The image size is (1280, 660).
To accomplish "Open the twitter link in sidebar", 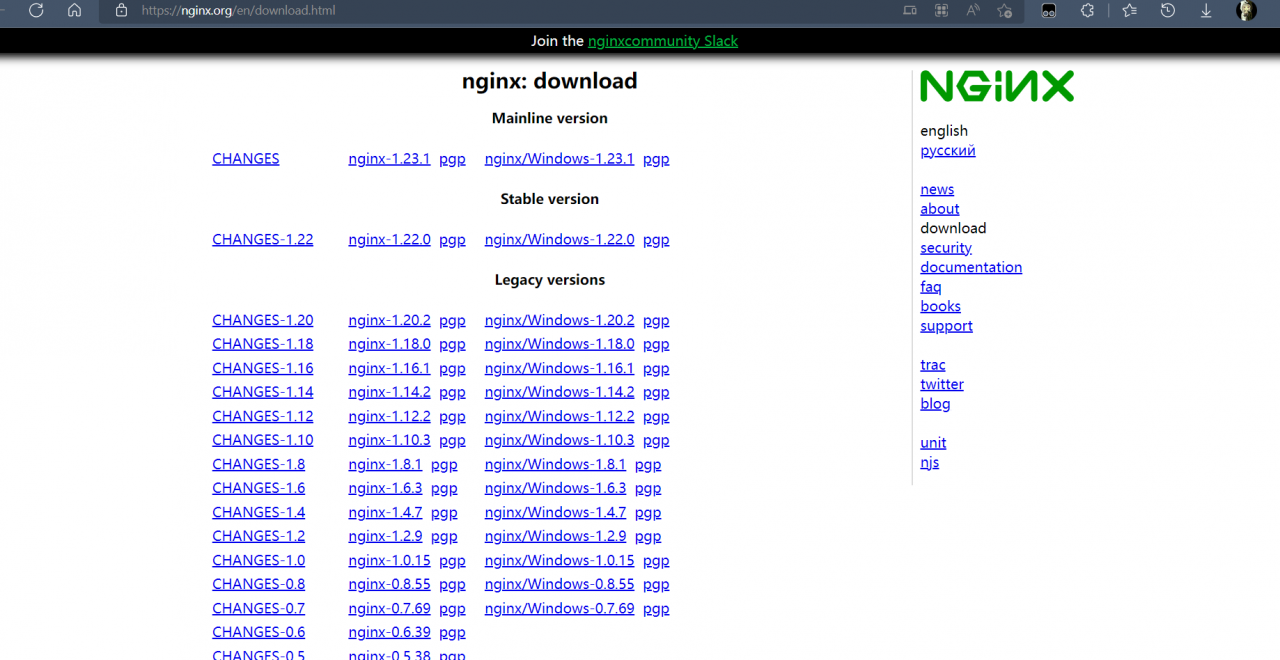I will (942, 385).
